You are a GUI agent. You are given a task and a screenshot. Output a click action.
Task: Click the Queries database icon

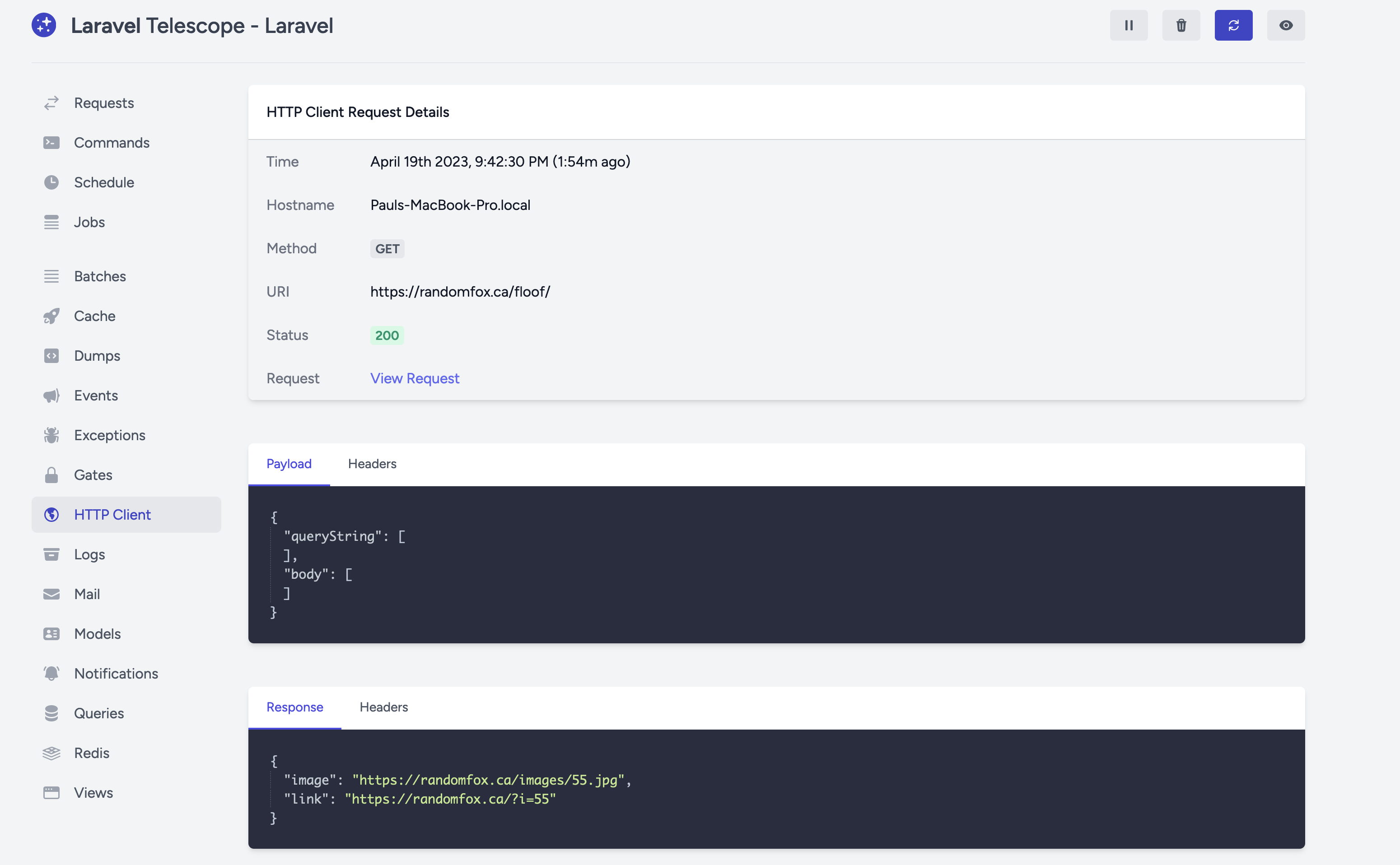(x=51, y=713)
